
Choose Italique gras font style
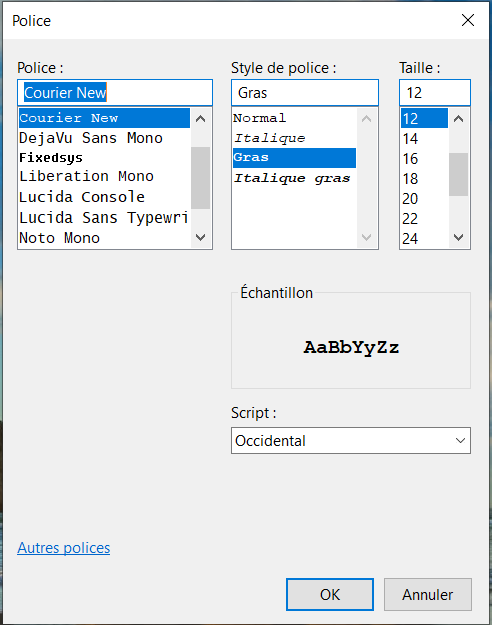click(x=294, y=178)
